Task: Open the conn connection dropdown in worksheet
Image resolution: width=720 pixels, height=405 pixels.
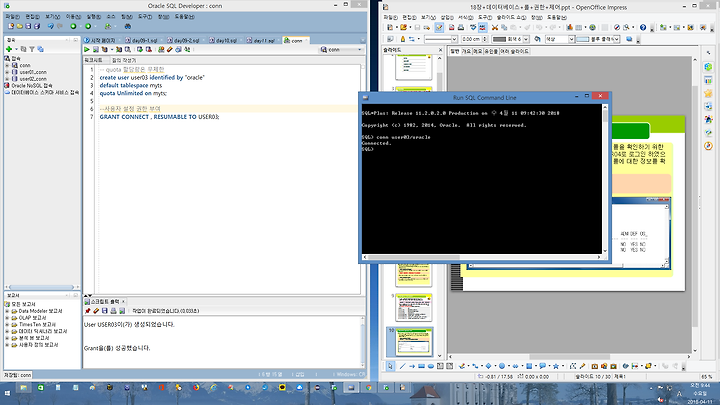Action: click(x=342, y=50)
